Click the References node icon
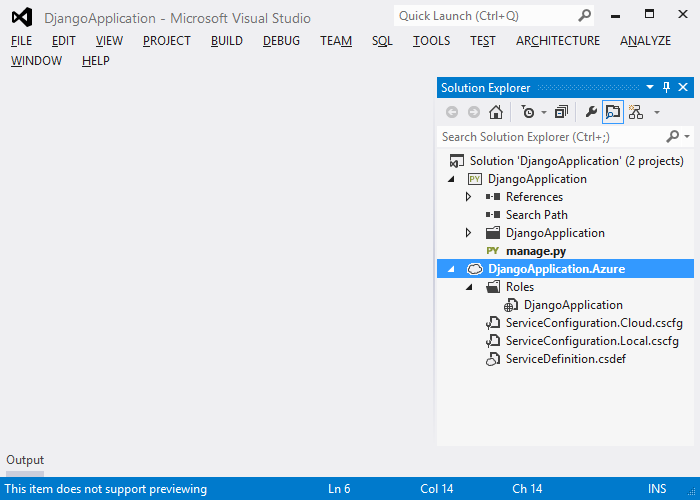Screen dimensions: 700x500 coord(493,197)
